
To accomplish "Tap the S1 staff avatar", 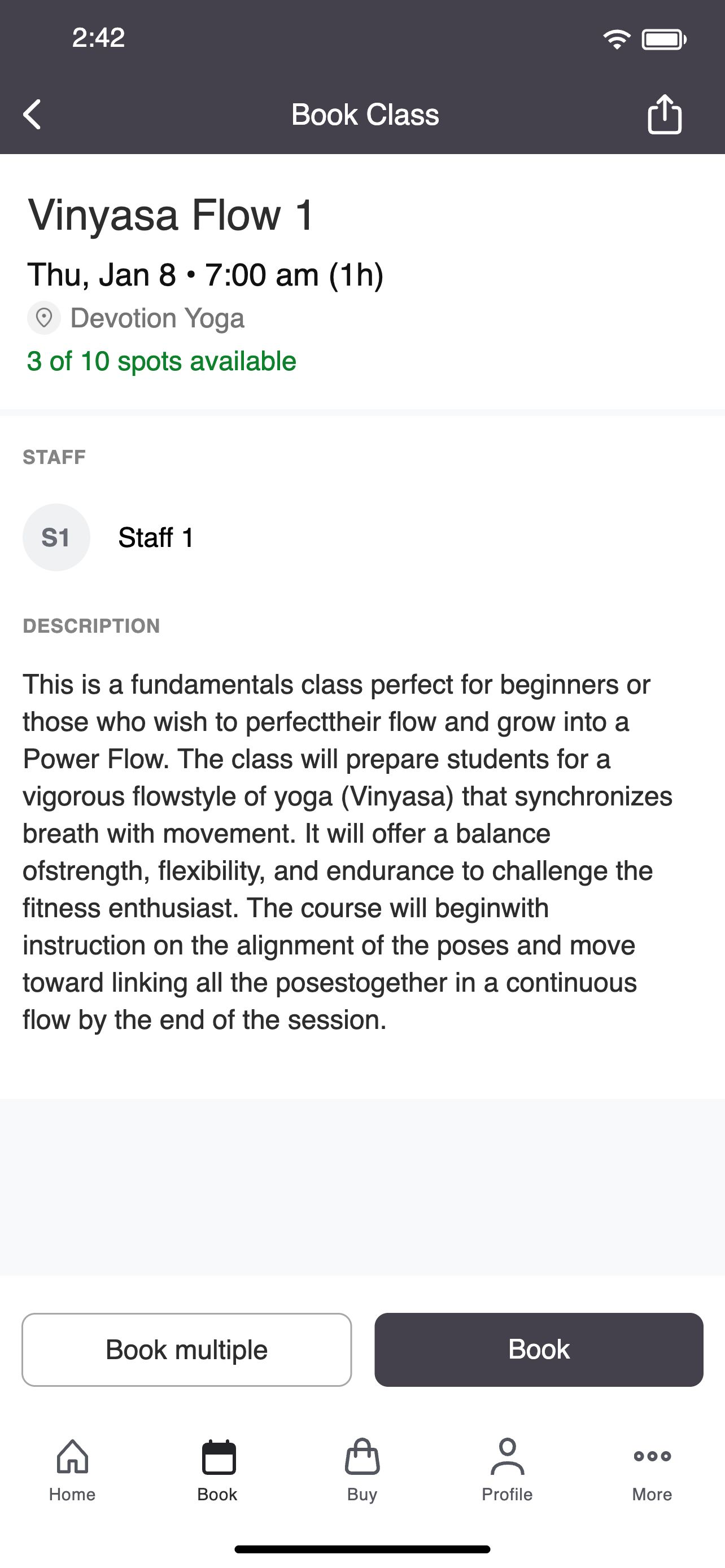I will 56,537.
